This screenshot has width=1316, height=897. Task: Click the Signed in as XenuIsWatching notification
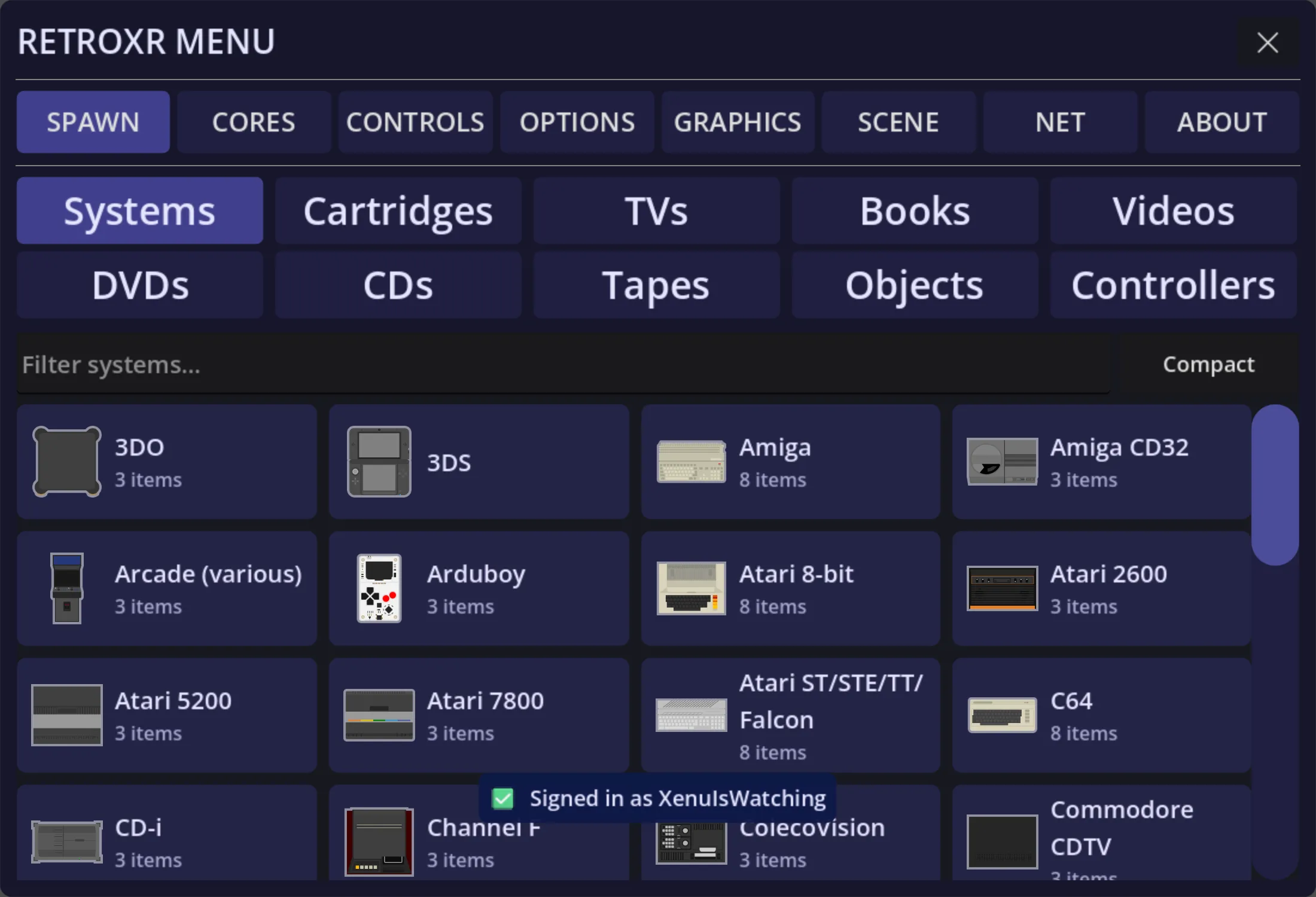[657, 798]
